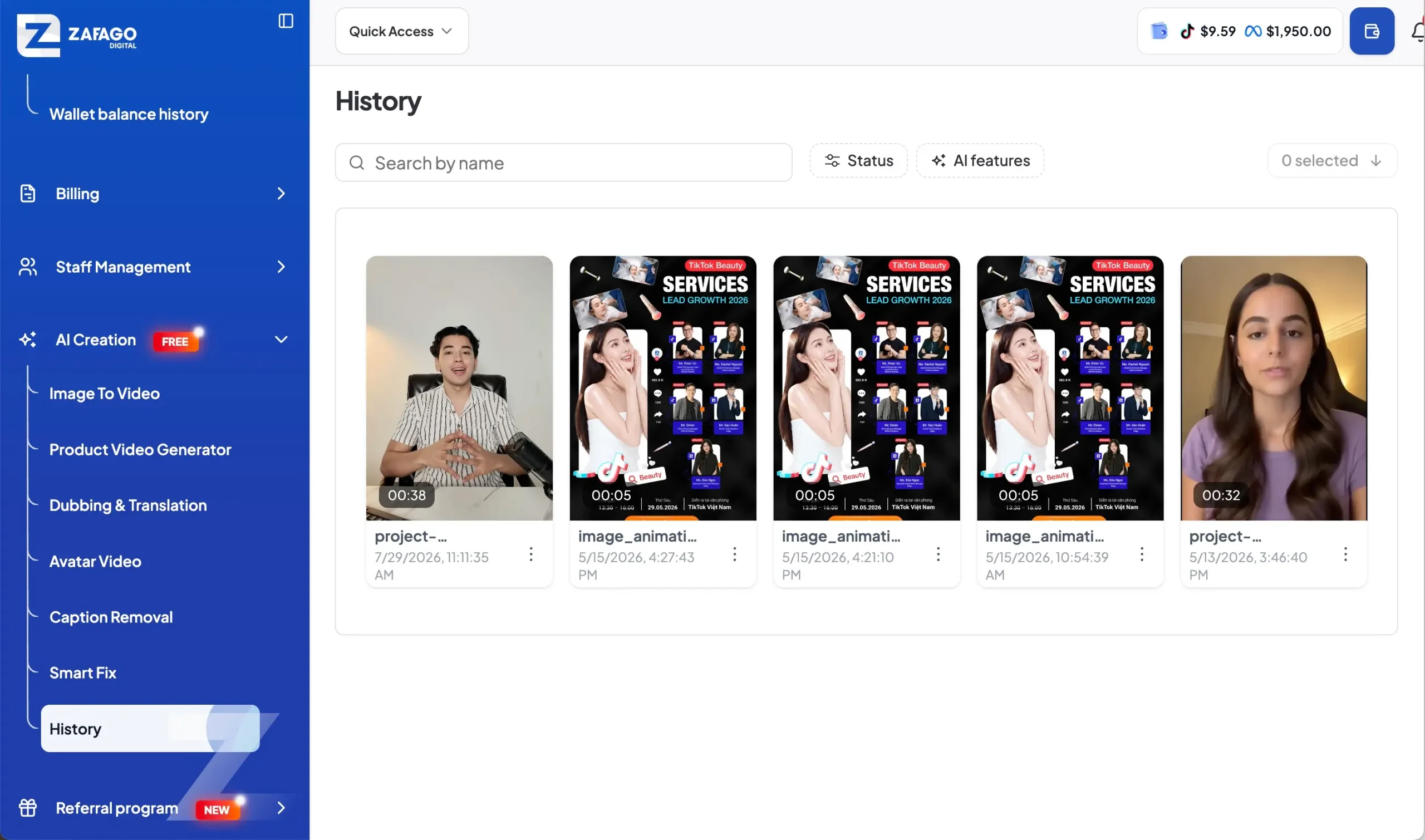Click the $9.59 TikTok balance
Image resolution: width=1425 pixels, height=840 pixels.
click(1218, 31)
